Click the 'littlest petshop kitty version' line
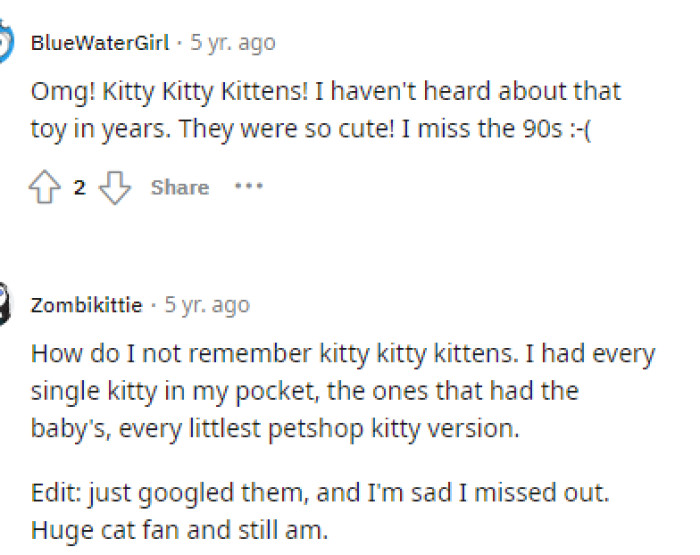700x555 pixels. coord(275,429)
